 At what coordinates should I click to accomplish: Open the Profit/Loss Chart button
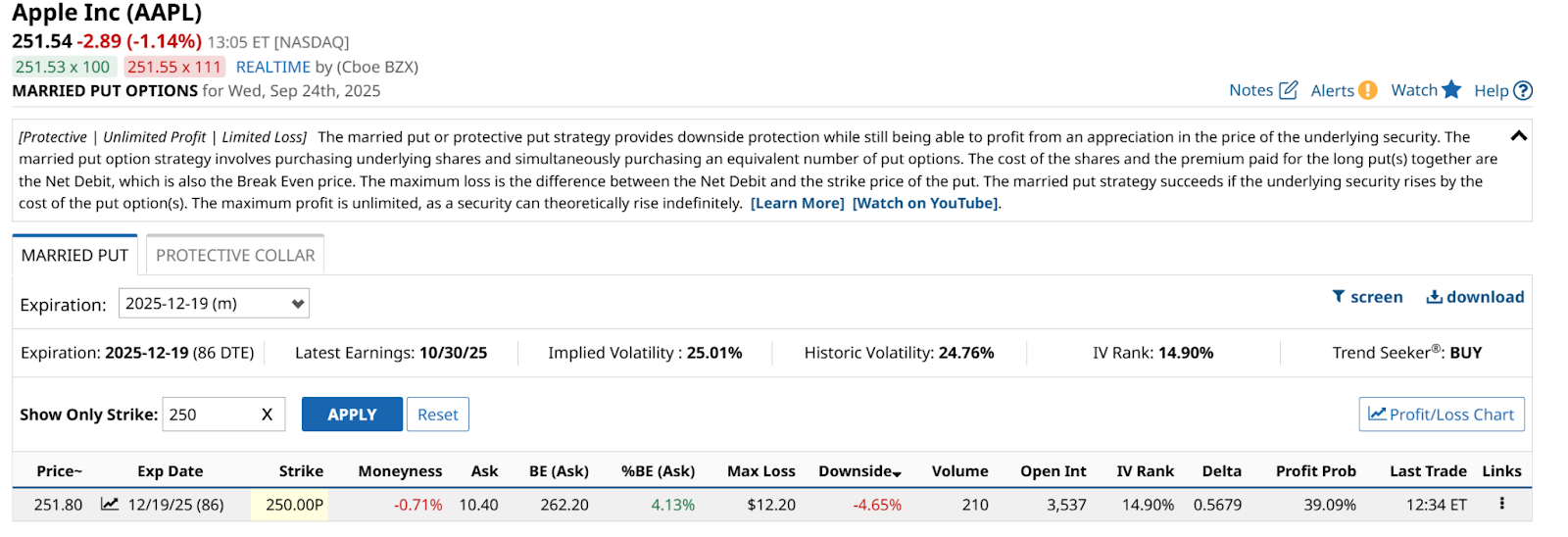pos(1442,415)
